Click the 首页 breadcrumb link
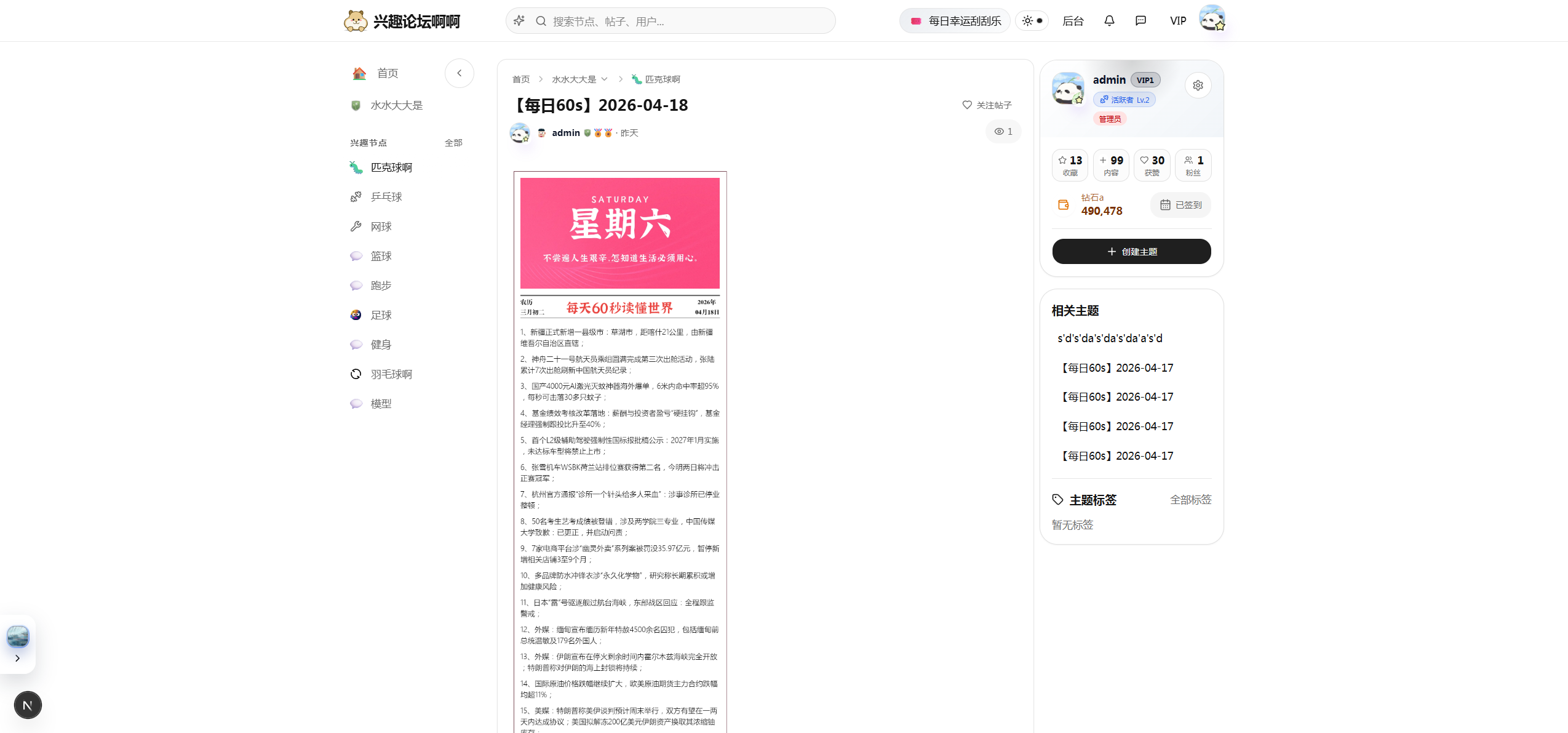The width and height of the screenshot is (1568, 733). [521, 79]
